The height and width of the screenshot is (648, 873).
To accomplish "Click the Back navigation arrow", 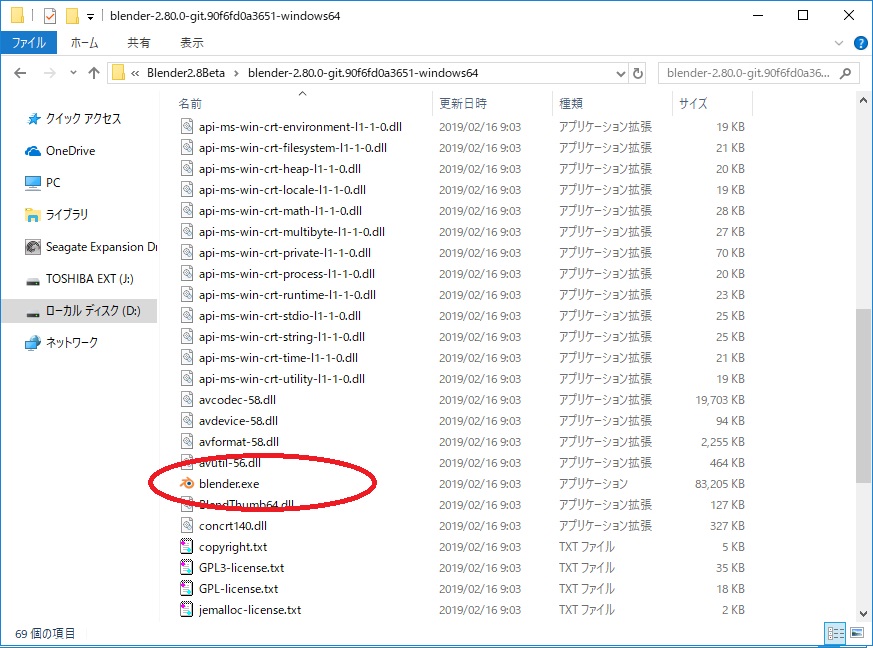I will click(20, 73).
